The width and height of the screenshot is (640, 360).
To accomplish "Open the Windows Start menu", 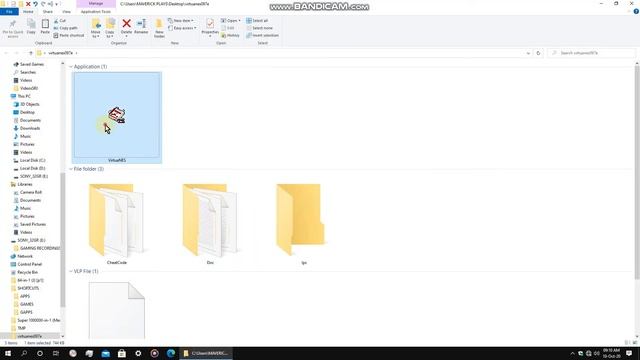I will (x=8, y=353).
